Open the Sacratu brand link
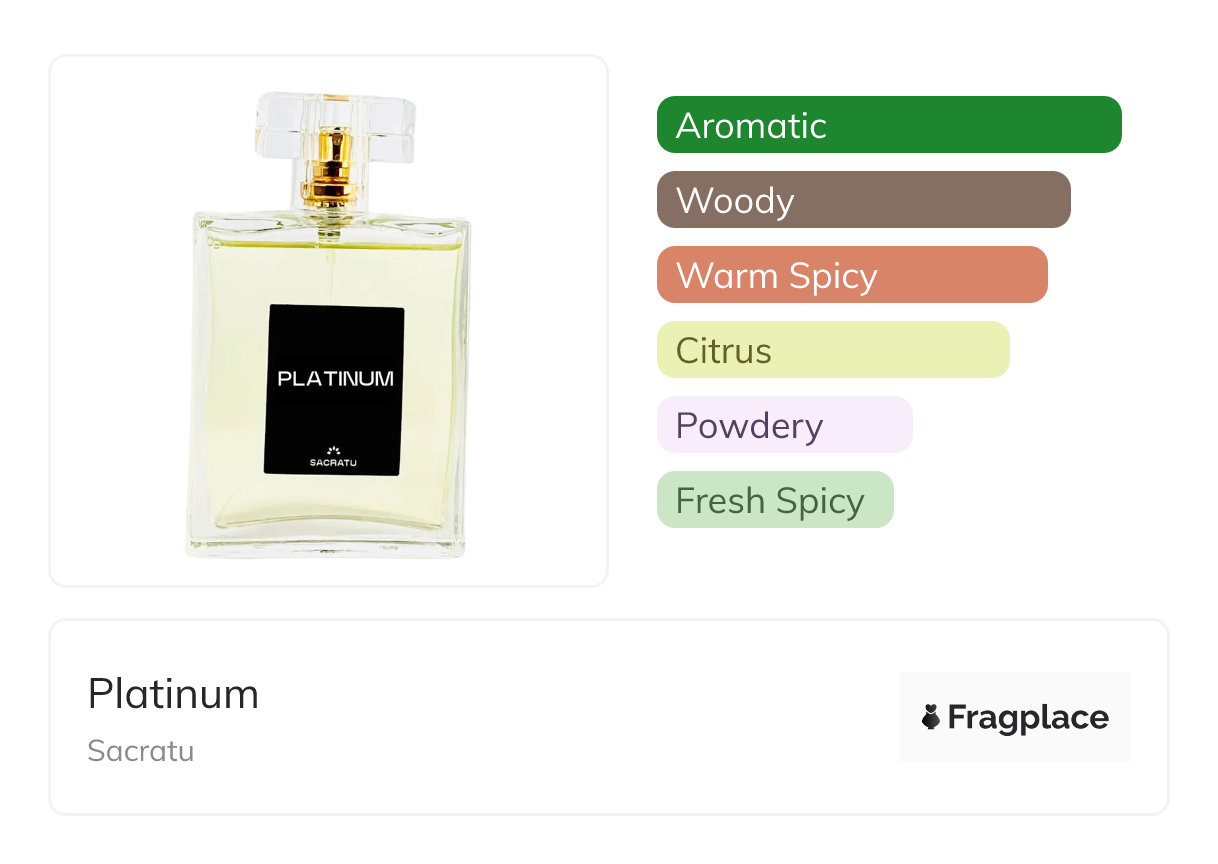 click(141, 751)
